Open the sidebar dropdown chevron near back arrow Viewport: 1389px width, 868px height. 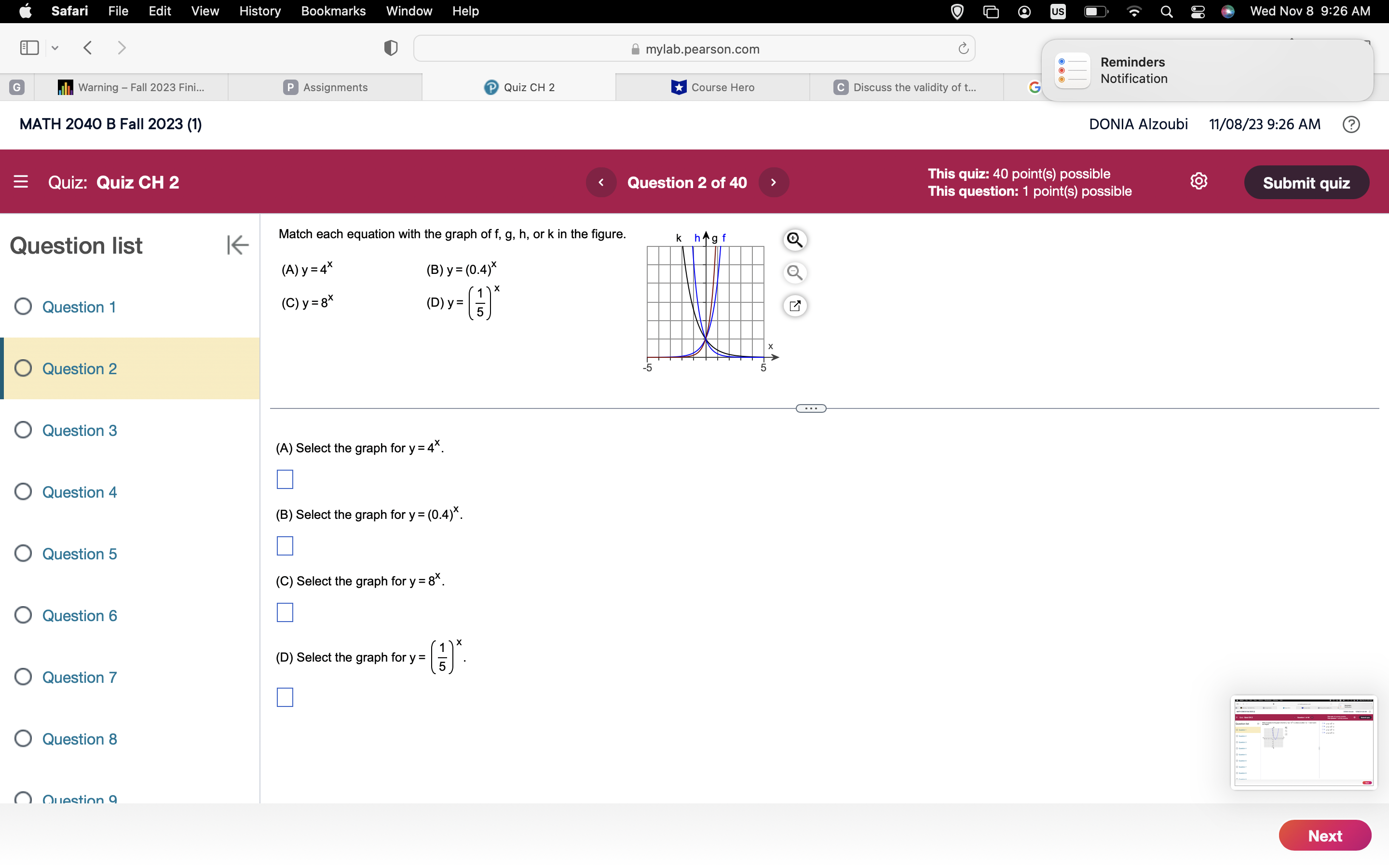point(54,48)
